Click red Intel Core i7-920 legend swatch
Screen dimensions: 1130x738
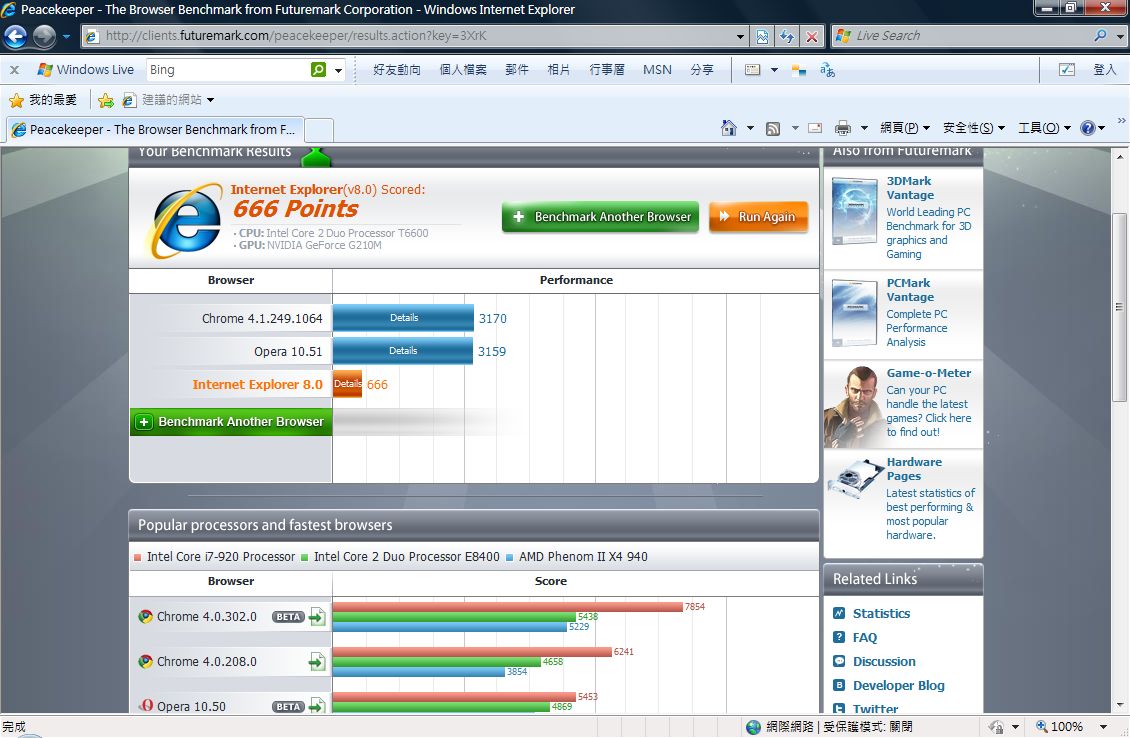click(137, 557)
